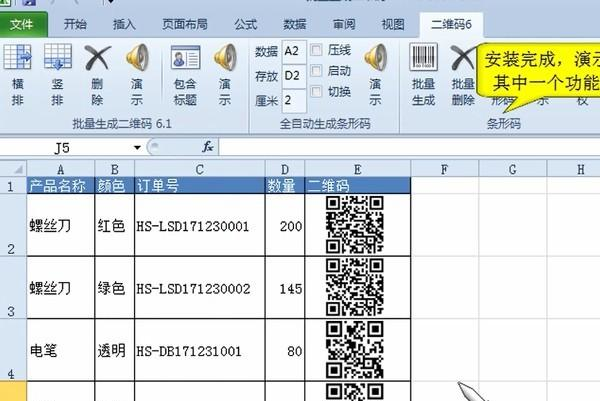Click the 订单号 header cell
Screen dimensions: 600x401
click(199, 186)
